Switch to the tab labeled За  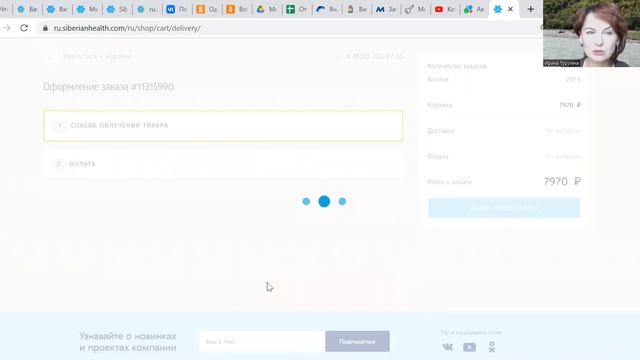386,9
